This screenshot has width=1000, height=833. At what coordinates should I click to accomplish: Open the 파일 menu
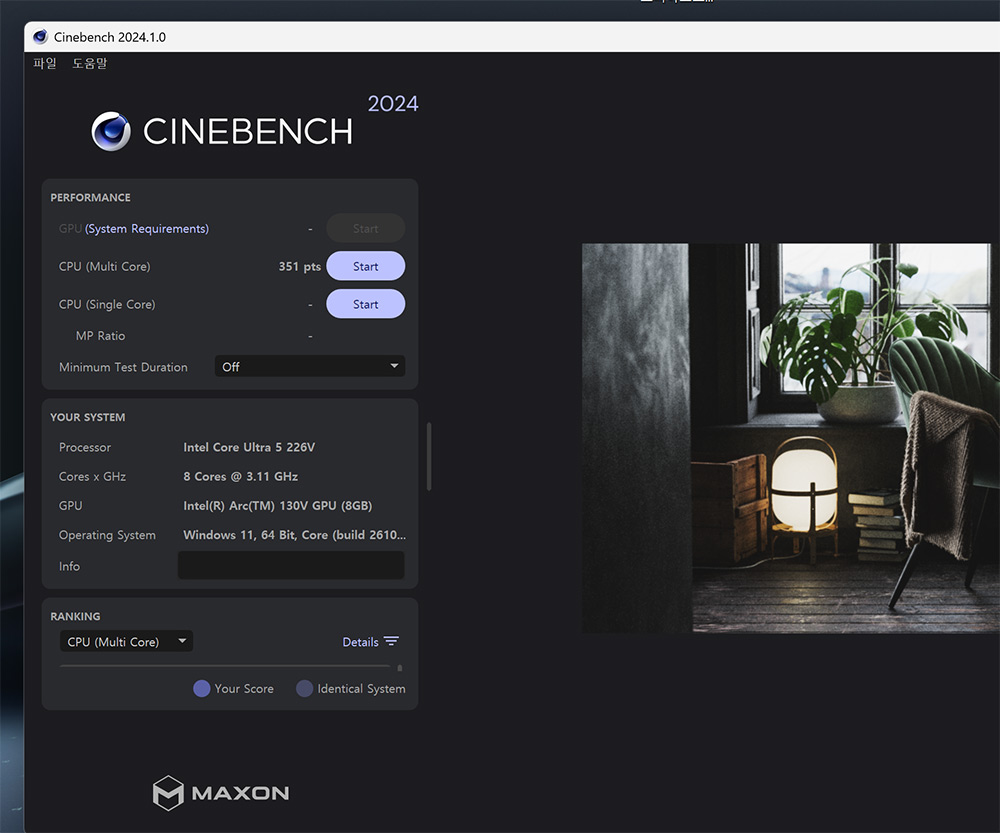pos(45,63)
